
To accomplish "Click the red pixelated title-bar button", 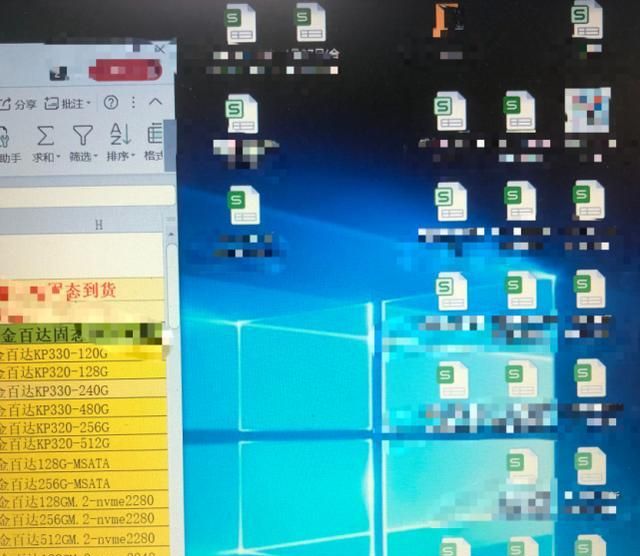I will (125, 70).
